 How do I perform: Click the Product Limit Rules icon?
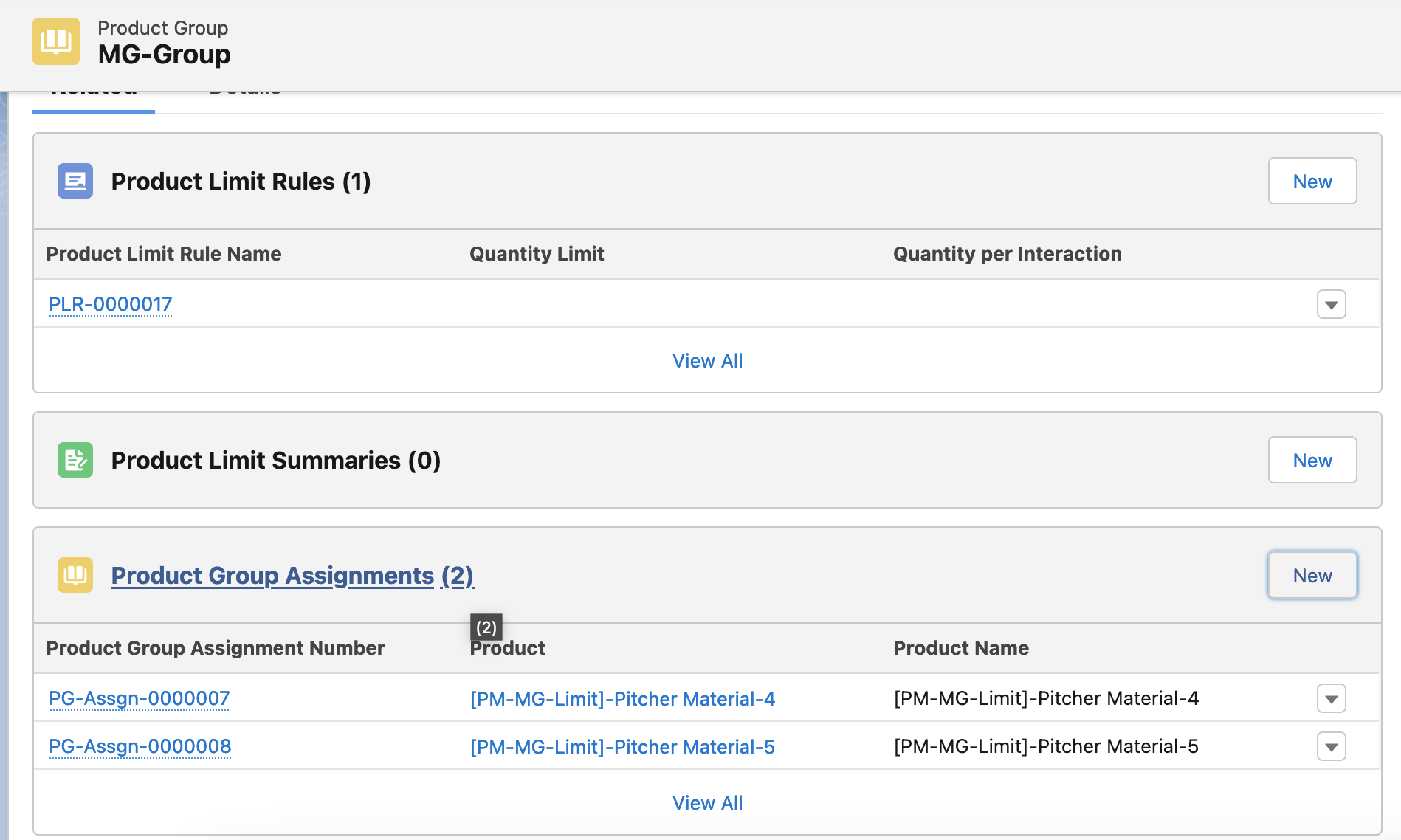pyautogui.click(x=75, y=181)
